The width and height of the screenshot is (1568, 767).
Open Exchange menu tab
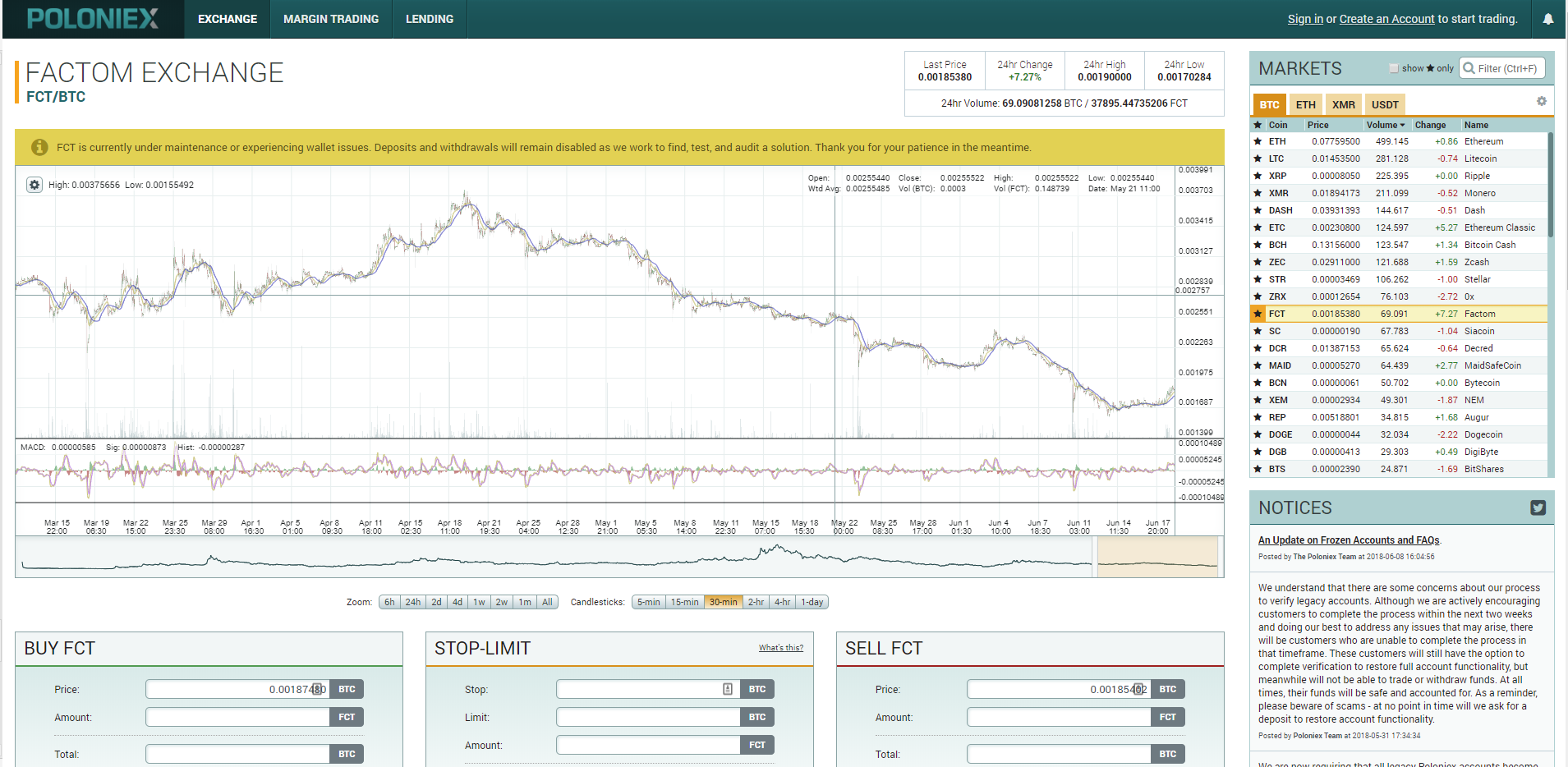pos(228,19)
